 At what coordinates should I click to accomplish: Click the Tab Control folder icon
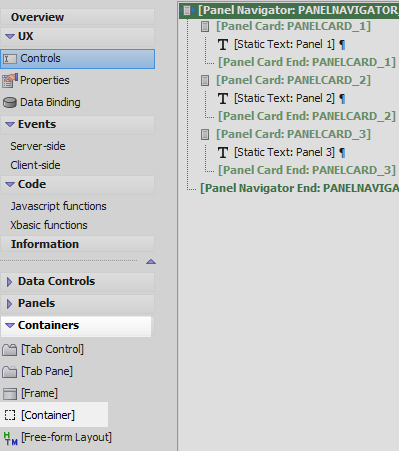(9, 350)
